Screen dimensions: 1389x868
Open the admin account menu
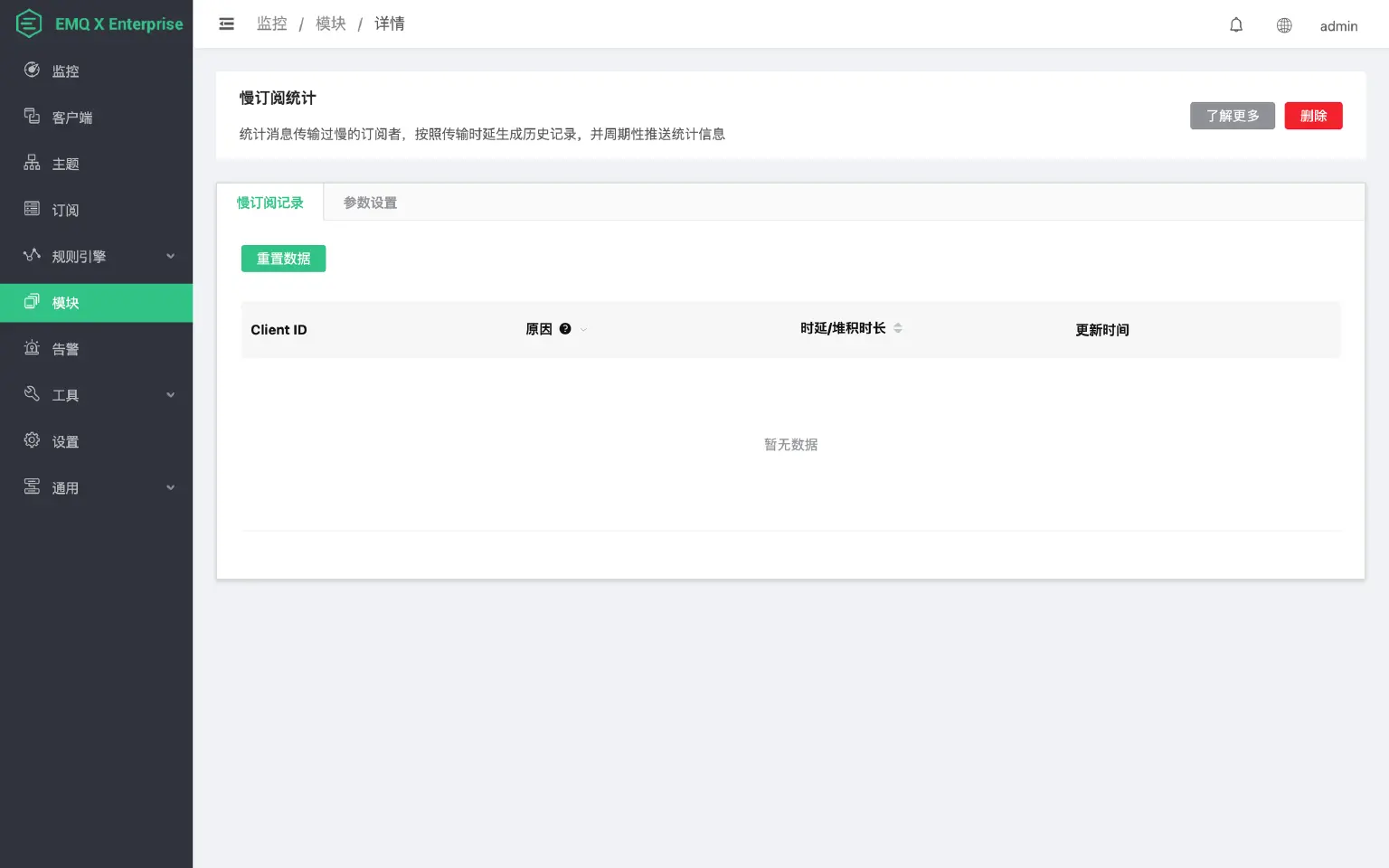(x=1338, y=26)
